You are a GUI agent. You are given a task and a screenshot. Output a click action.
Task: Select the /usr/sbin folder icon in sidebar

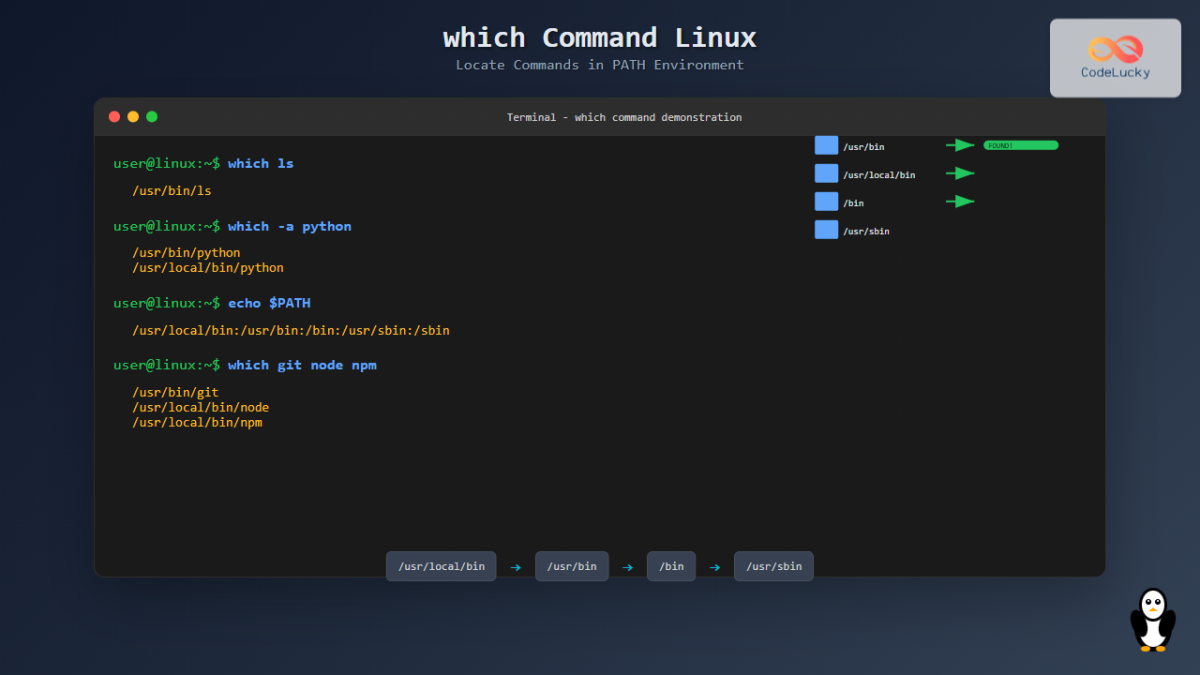coord(826,229)
